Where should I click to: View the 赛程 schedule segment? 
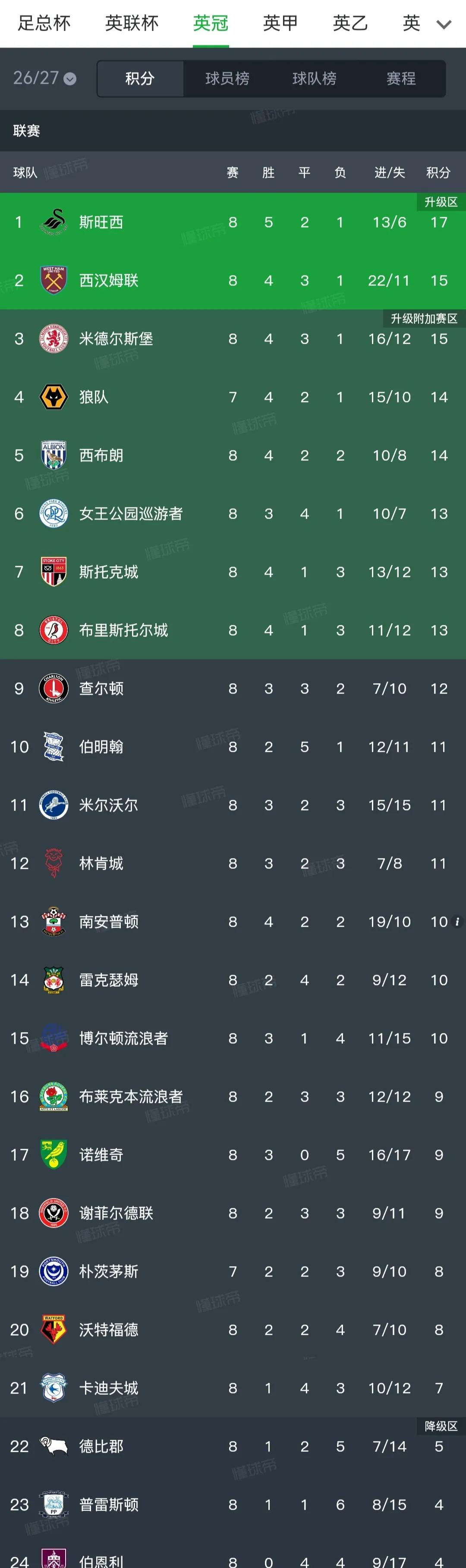[401, 79]
